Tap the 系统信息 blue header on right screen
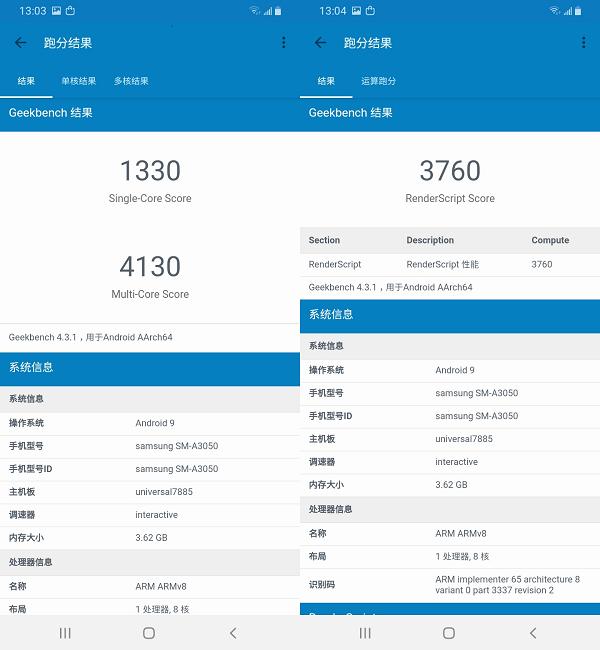This screenshot has height=650, width=600. point(450,316)
